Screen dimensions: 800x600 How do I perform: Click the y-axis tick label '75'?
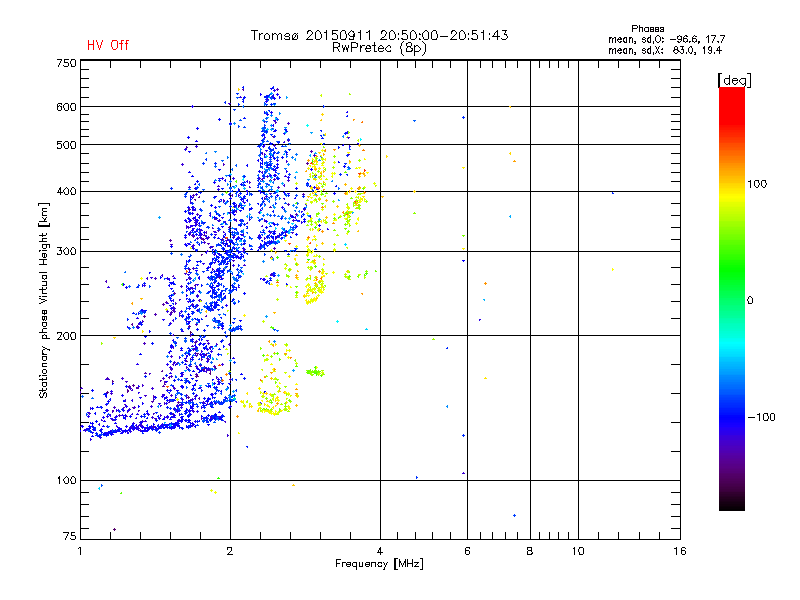click(70, 536)
